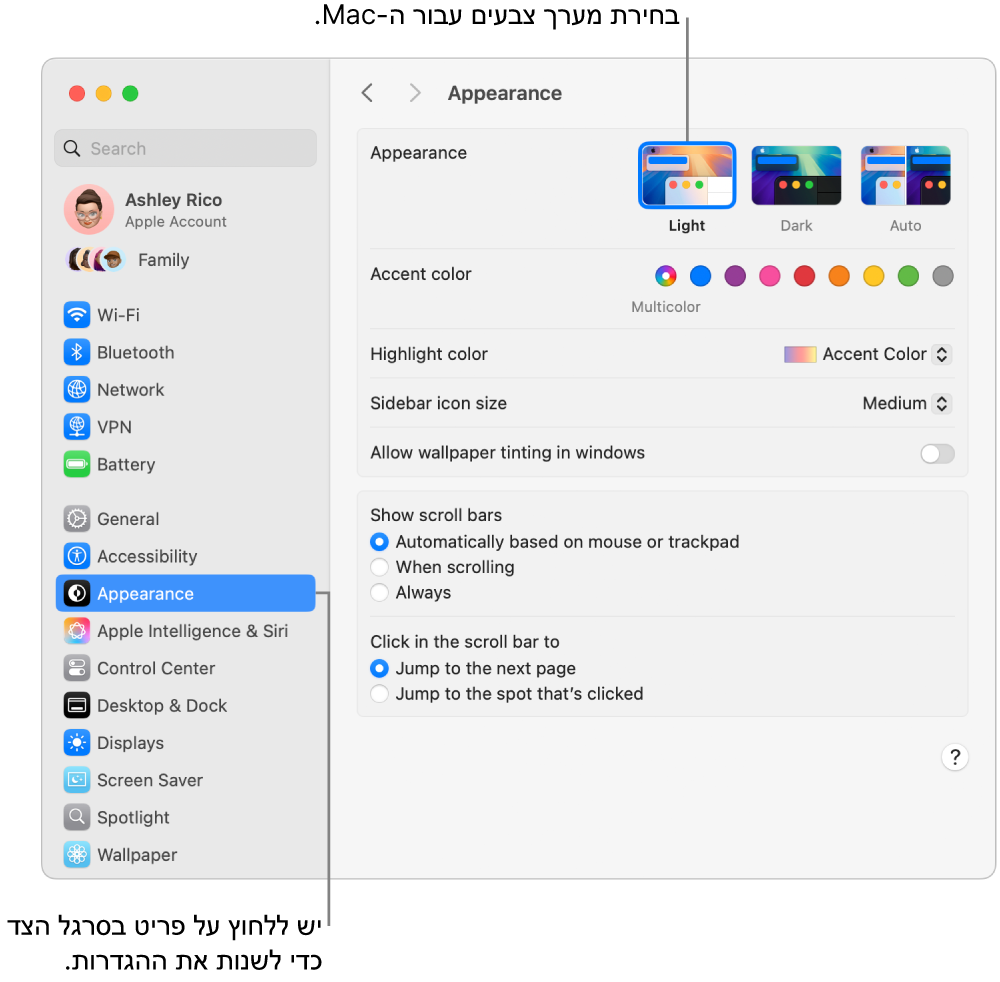This screenshot has width=1000, height=982.
Task: Select When scrolling radio button
Action: pyautogui.click(x=379, y=567)
